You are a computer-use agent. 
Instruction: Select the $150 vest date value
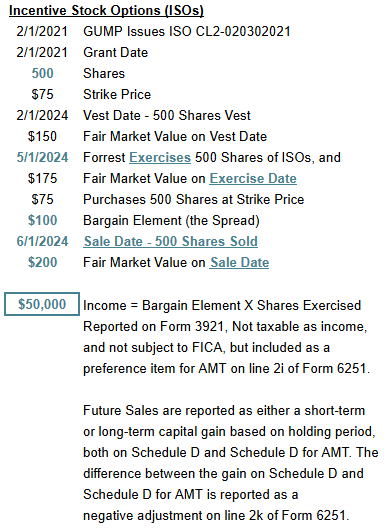42,136
